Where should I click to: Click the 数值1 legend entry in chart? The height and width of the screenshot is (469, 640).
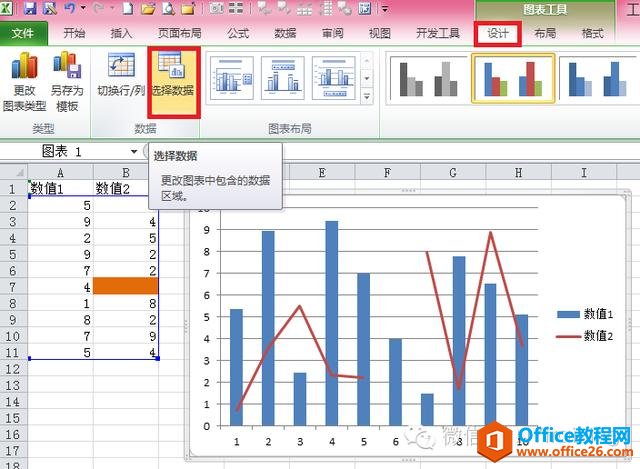(x=585, y=313)
